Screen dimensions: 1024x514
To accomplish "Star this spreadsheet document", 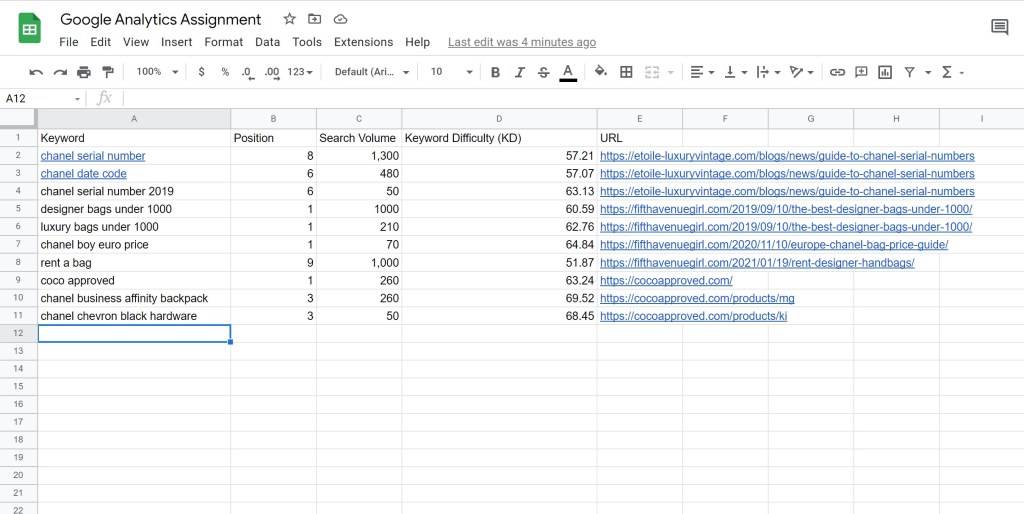I will pyautogui.click(x=290, y=19).
